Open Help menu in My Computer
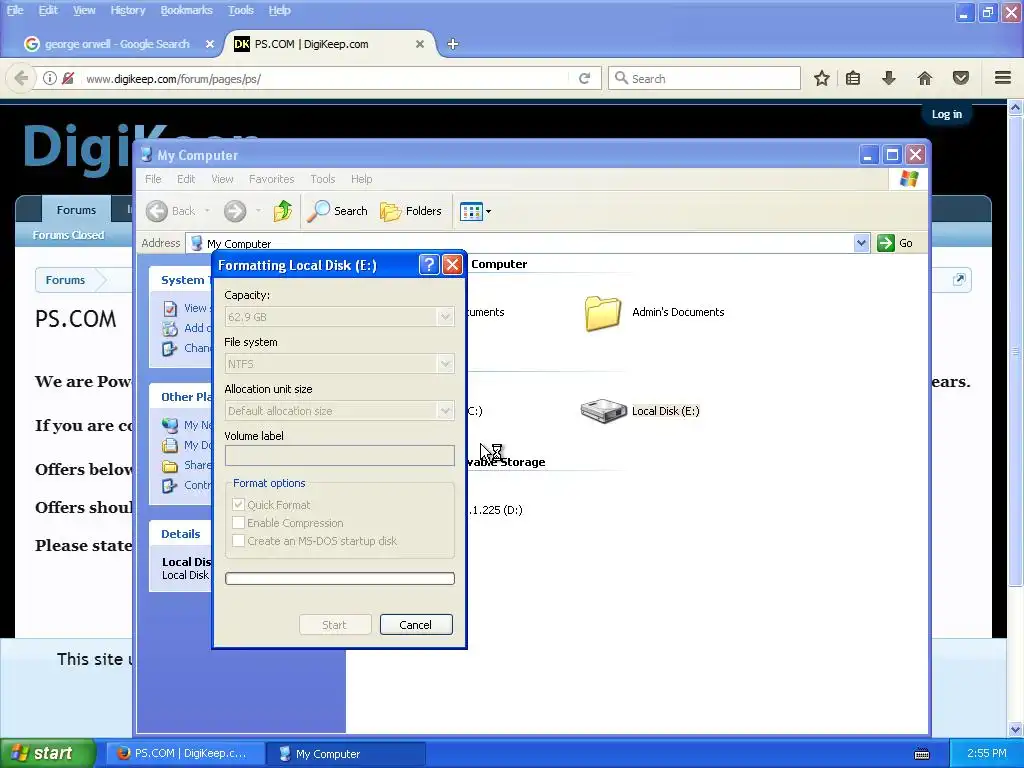 click(361, 179)
